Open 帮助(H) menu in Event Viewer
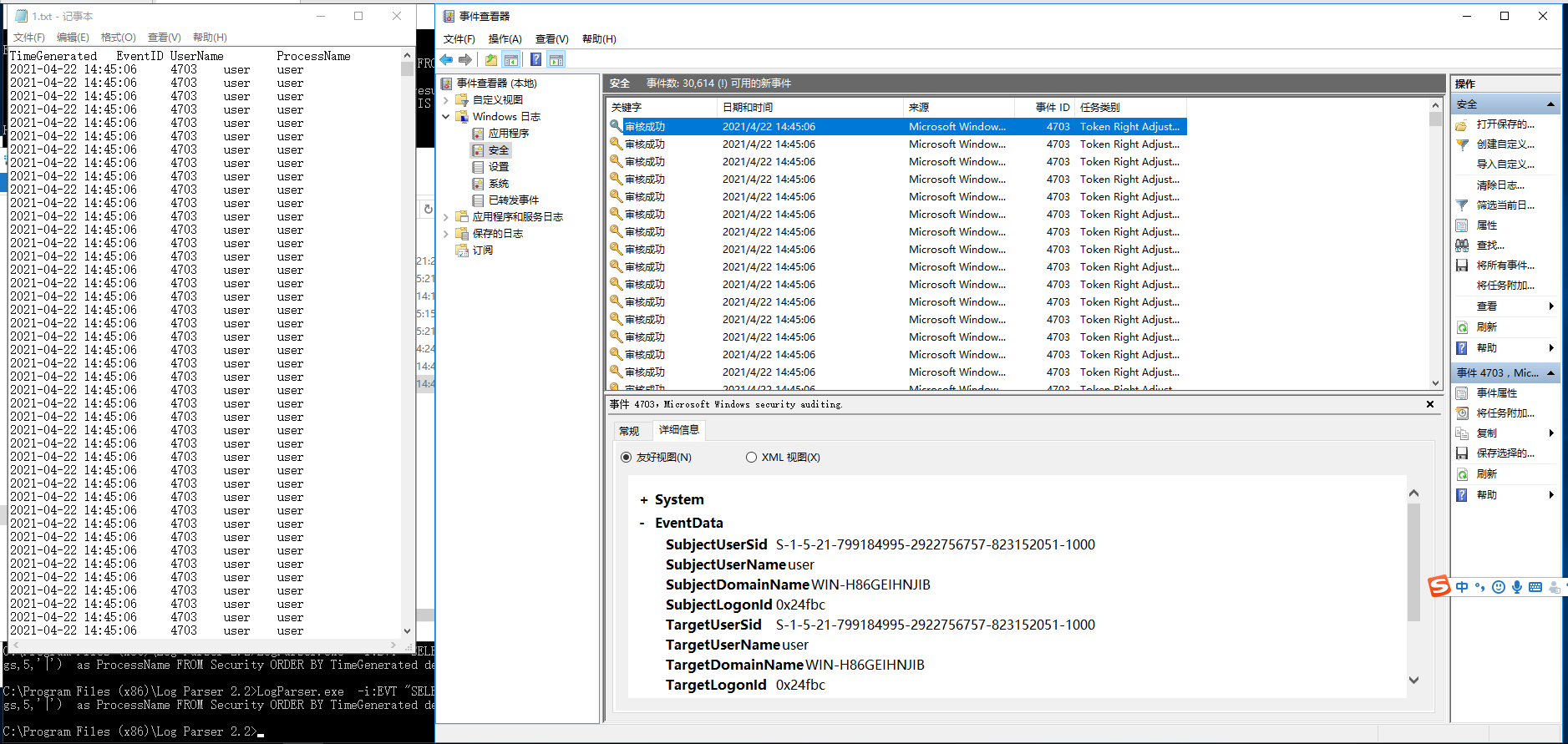1568x744 pixels. tap(599, 39)
